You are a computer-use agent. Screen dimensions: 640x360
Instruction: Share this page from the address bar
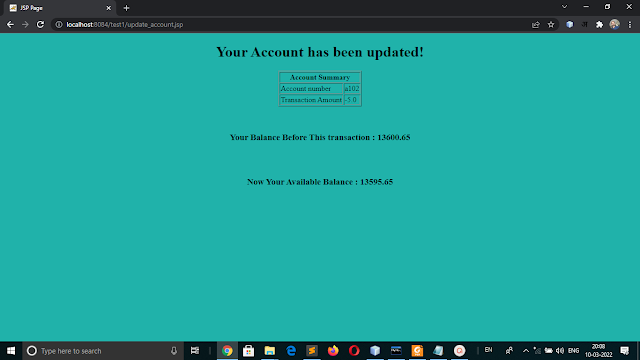pyautogui.click(x=536, y=24)
